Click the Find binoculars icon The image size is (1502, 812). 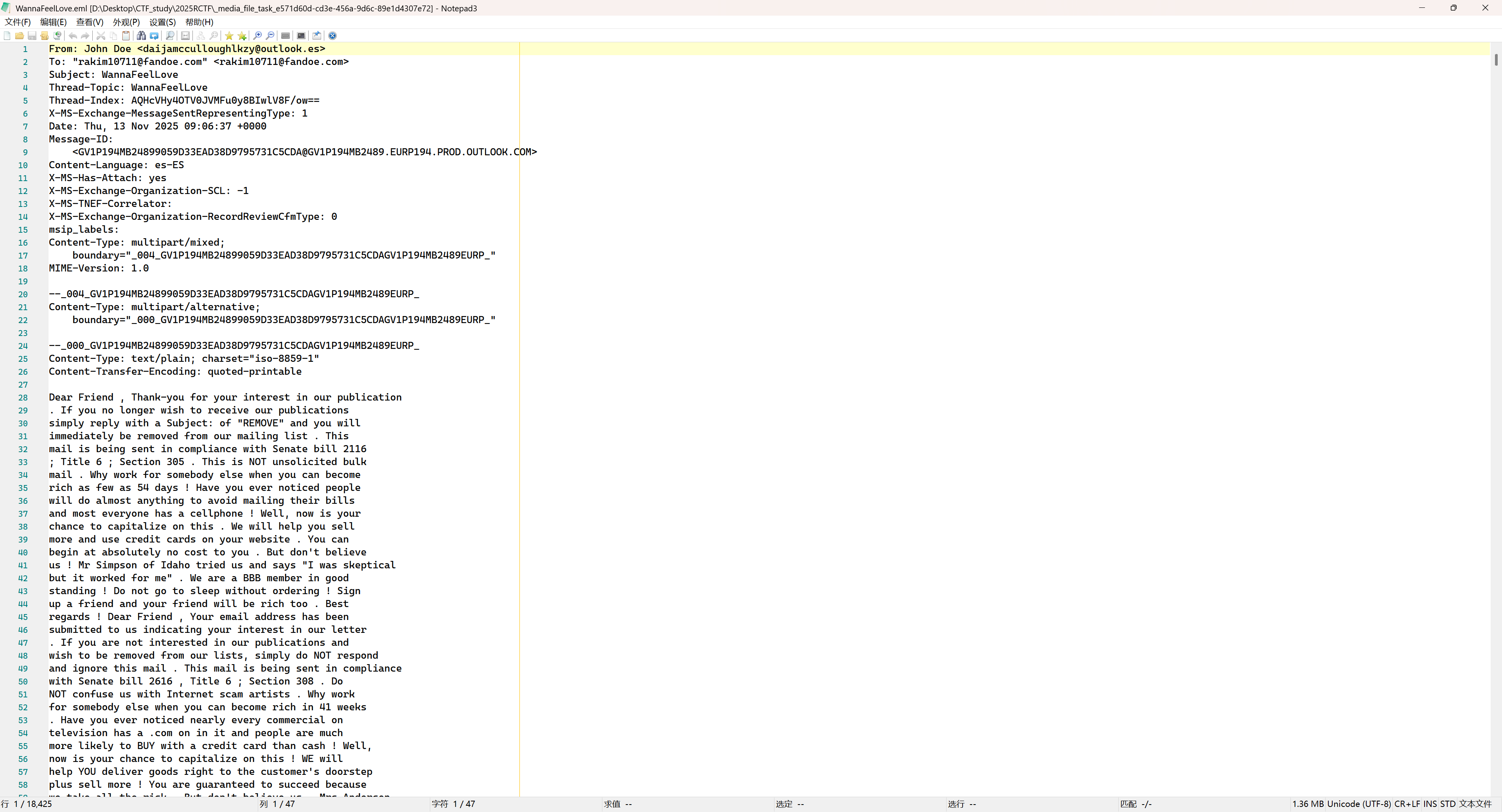tap(141, 36)
